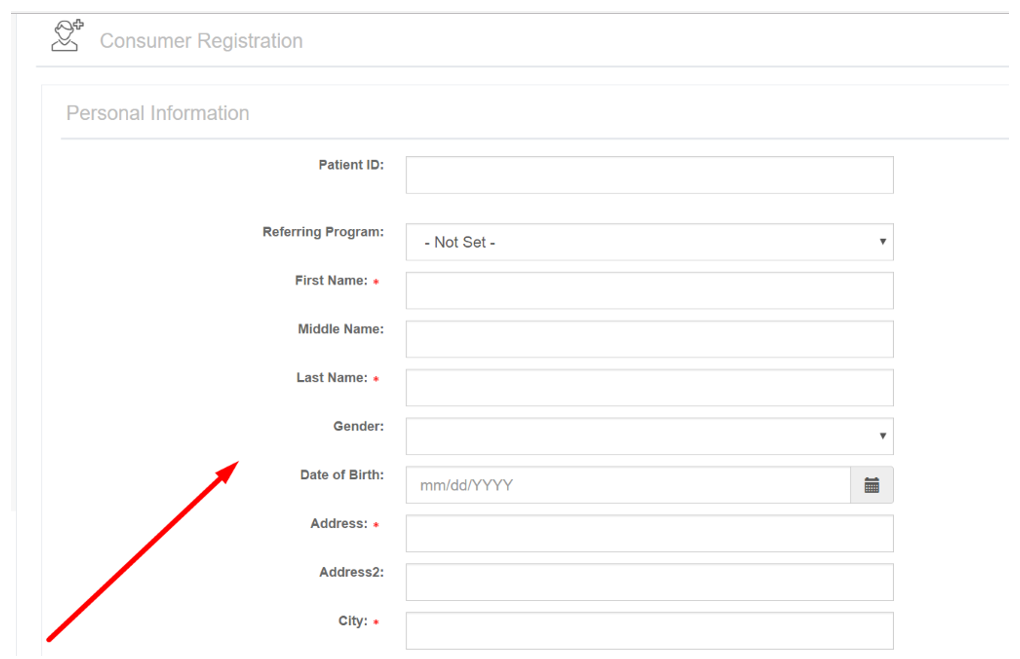The image size is (1020, 659).
Task: Focus the Date of Birth text field
Action: 628,485
